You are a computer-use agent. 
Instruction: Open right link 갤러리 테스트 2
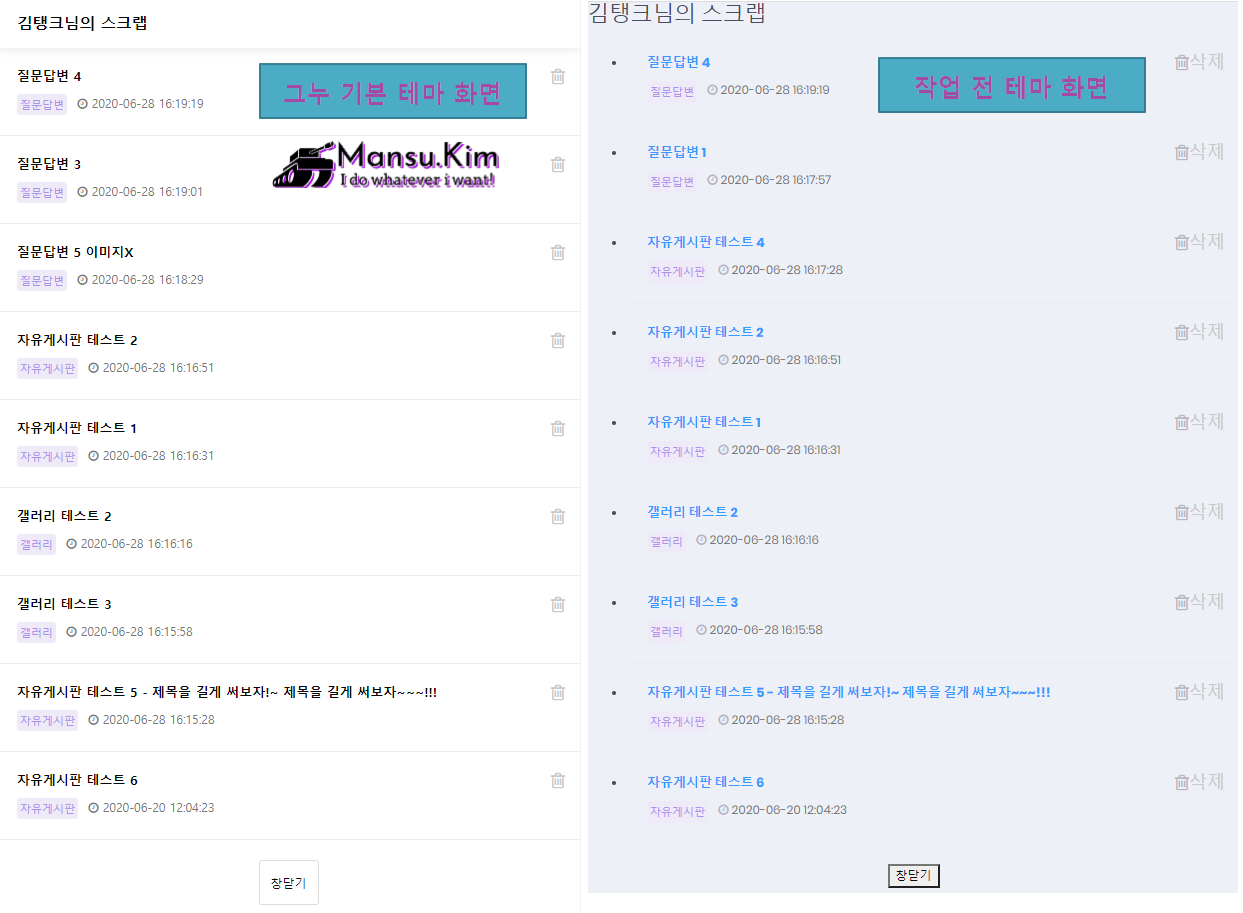tap(692, 512)
